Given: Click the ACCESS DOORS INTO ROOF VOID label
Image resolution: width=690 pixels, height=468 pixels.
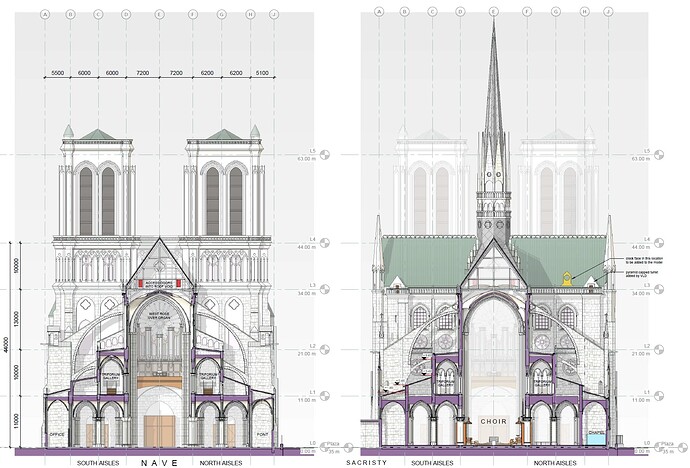Looking at the screenshot, I should tap(159, 284).
